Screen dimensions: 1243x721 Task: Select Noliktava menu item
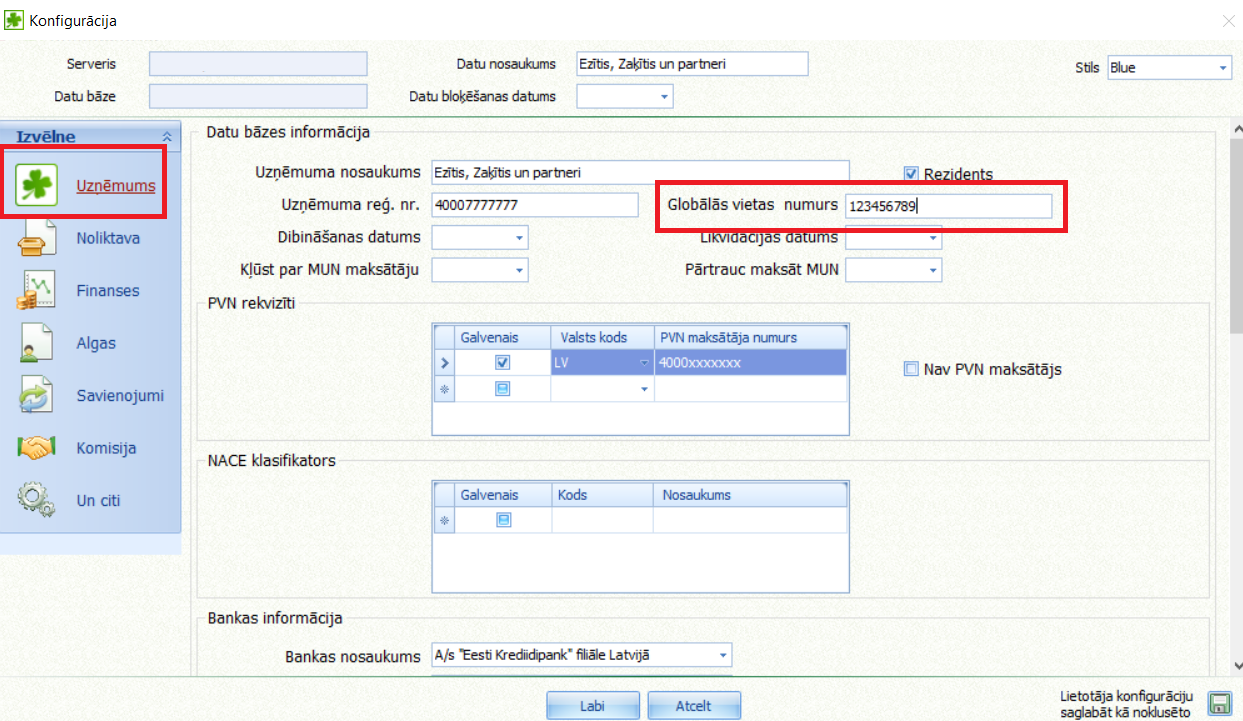(x=108, y=239)
